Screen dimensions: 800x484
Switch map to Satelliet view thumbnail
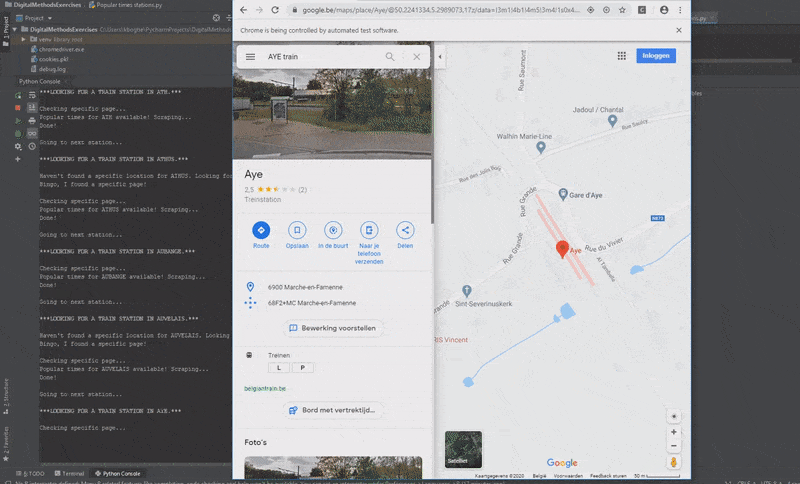(x=463, y=449)
